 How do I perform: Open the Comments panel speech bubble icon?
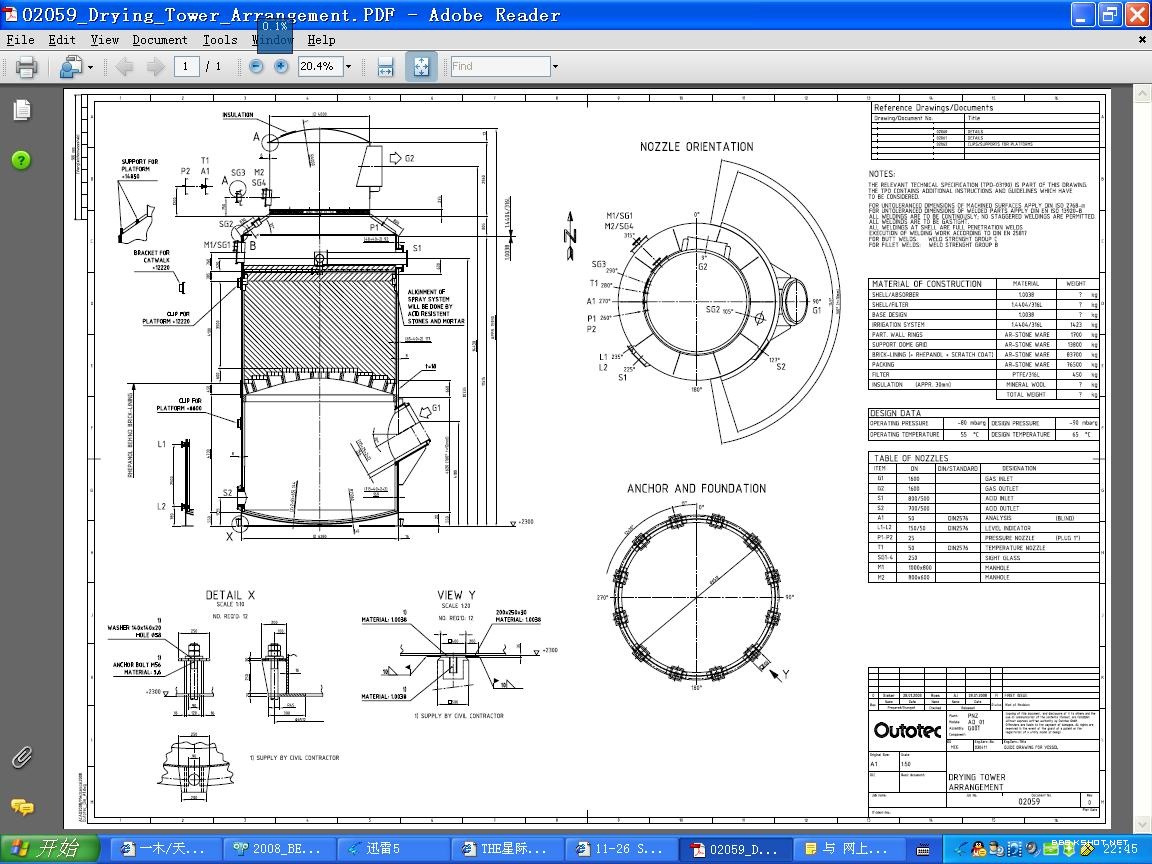(22, 807)
